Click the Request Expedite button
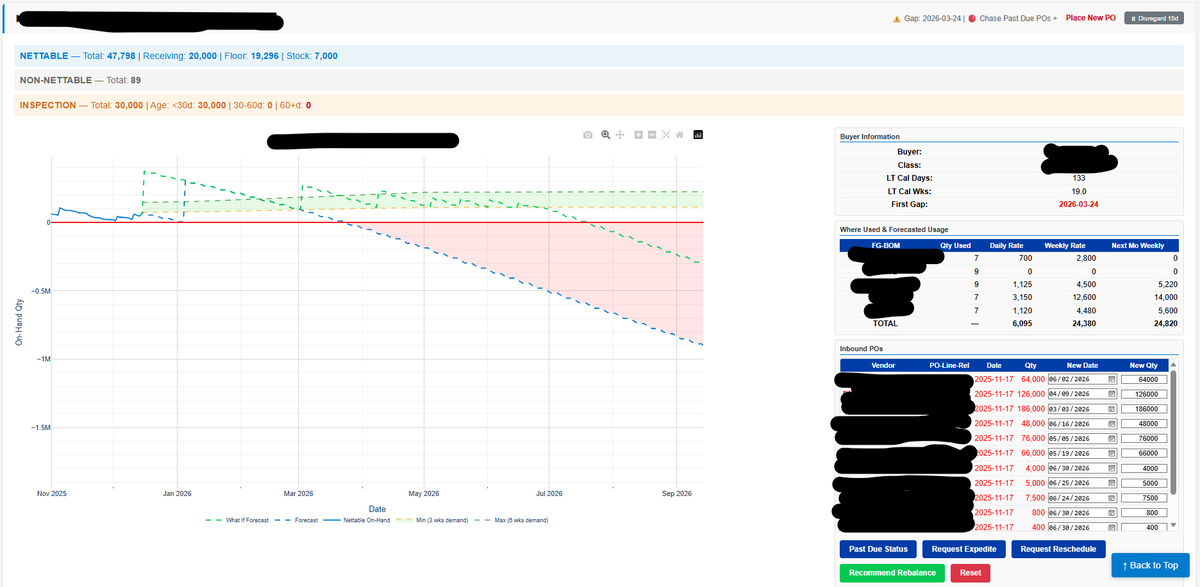1200x587 pixels. (x=964, y=549)
